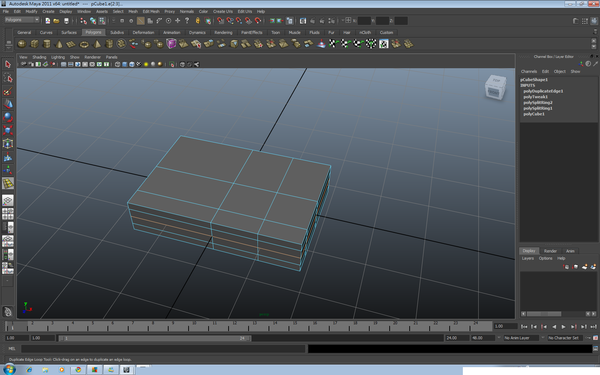
Task: Select the polygon Sphere shelf icon
Action: click(x=22, y=44)
